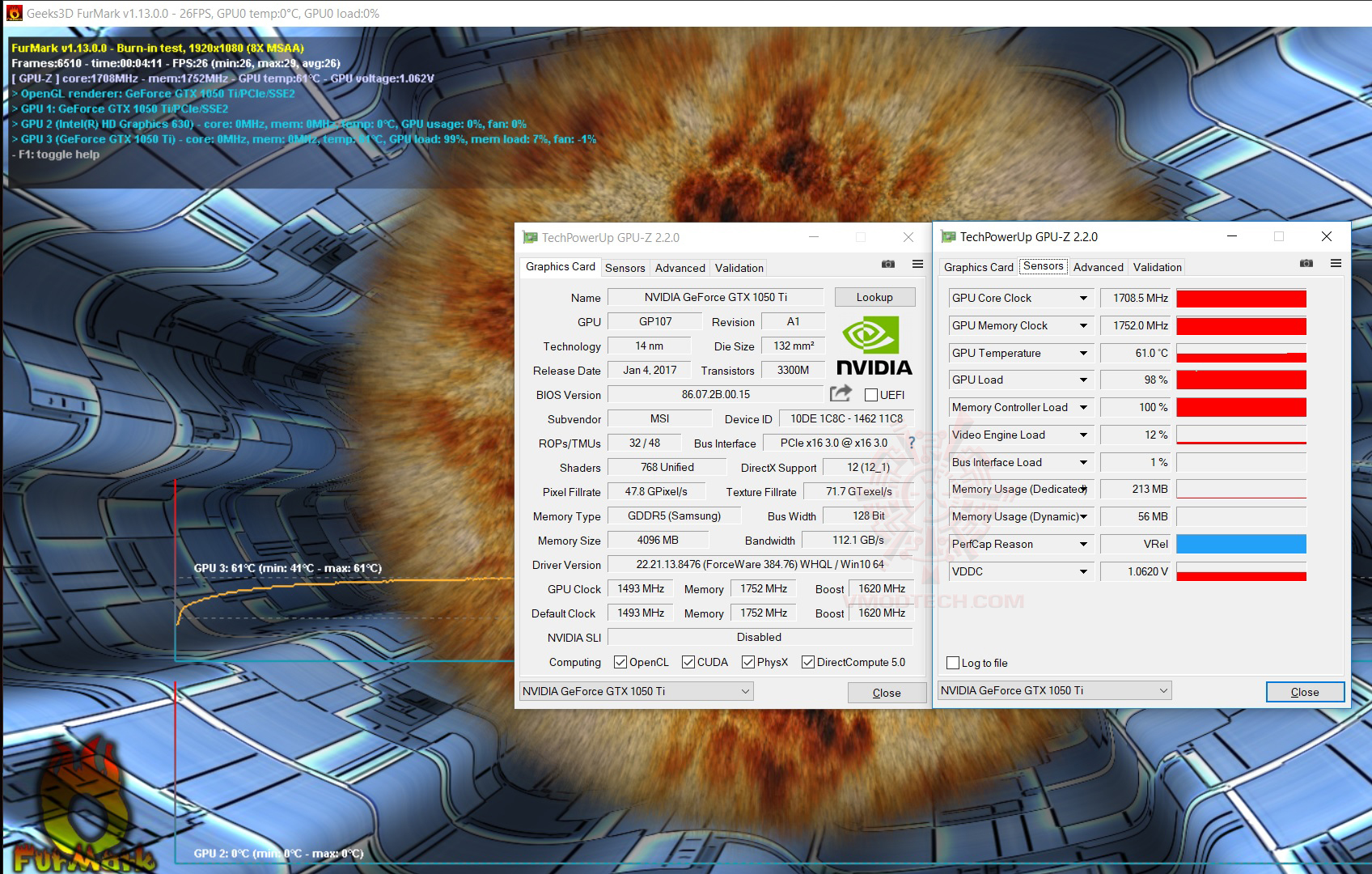
Task: Expand the Video Engine Load sensor dropdown
Action: pyautogui.click(x=1083, y=435)
